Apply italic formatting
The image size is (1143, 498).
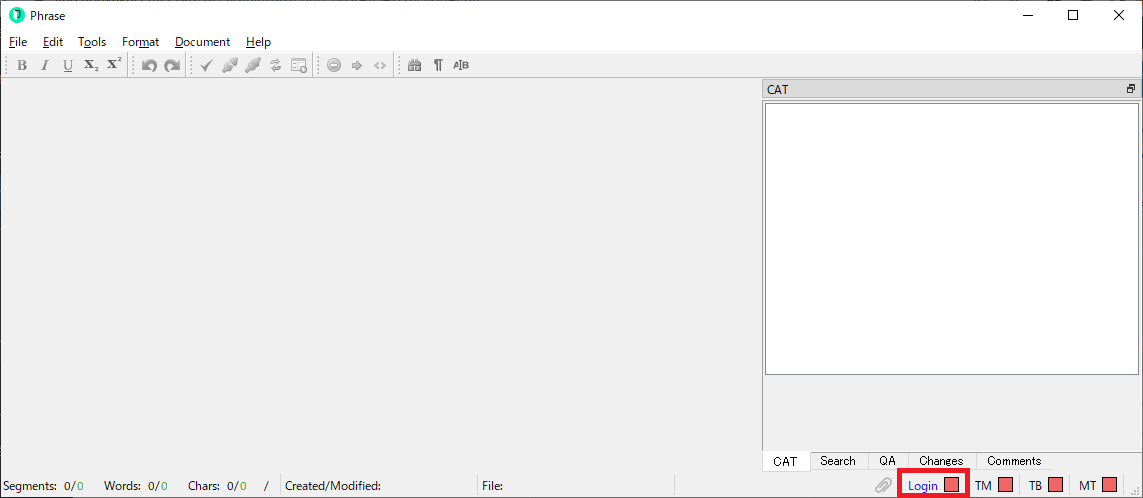tap(44, 66)
